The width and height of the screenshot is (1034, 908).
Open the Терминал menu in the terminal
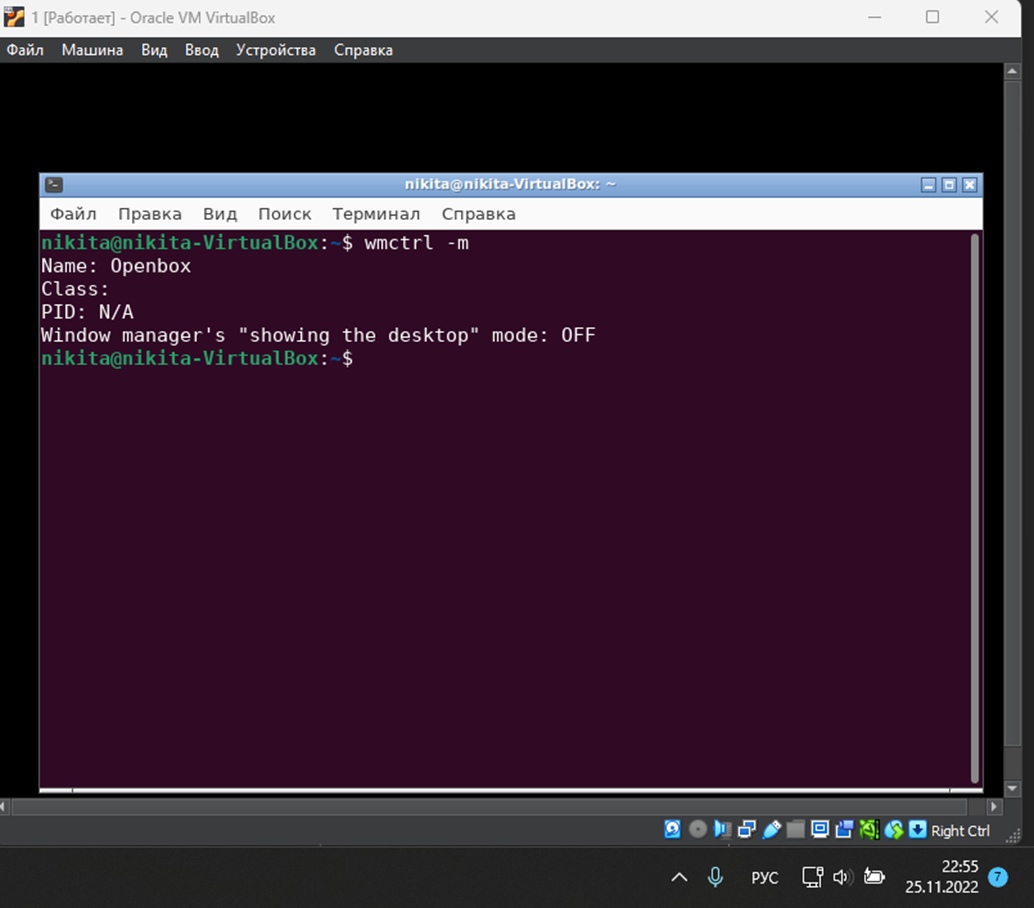[x=376, y=214]
